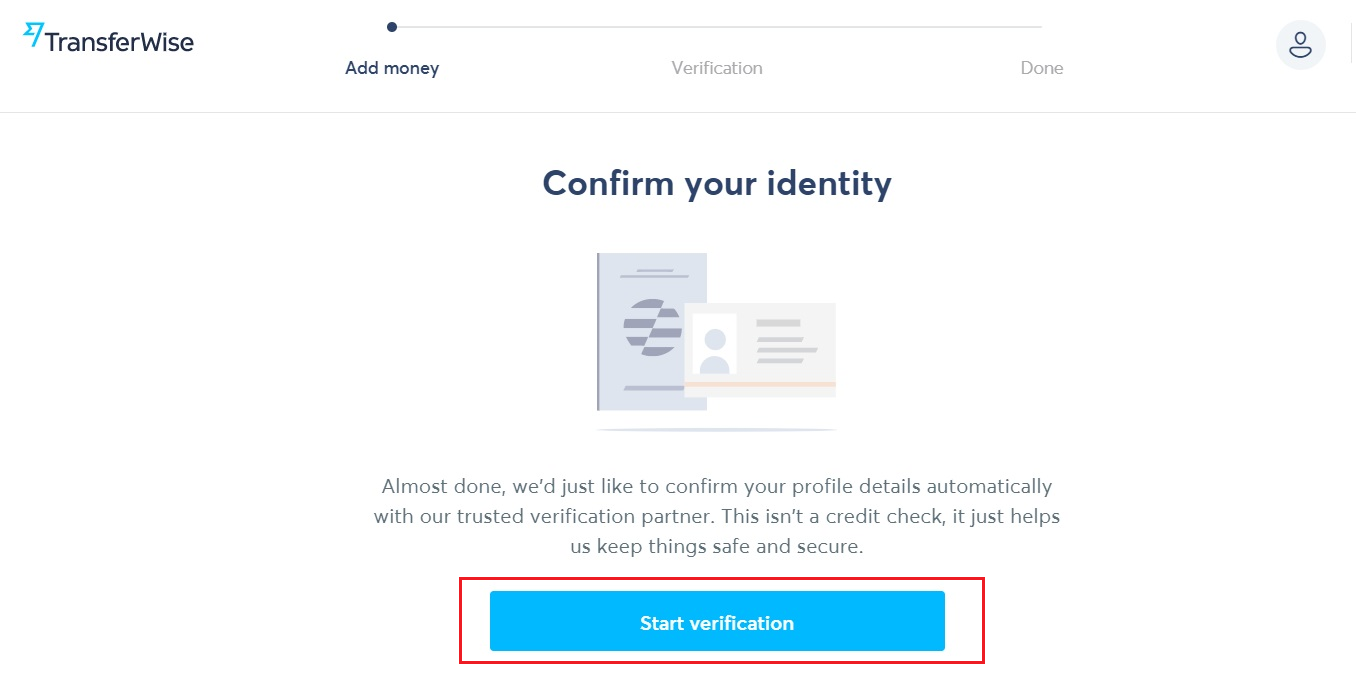Image resolution: width=1356 pixels, height=676 pixels.
Task: Select the profile avatar in the top-right corner
Action: 1300,45
